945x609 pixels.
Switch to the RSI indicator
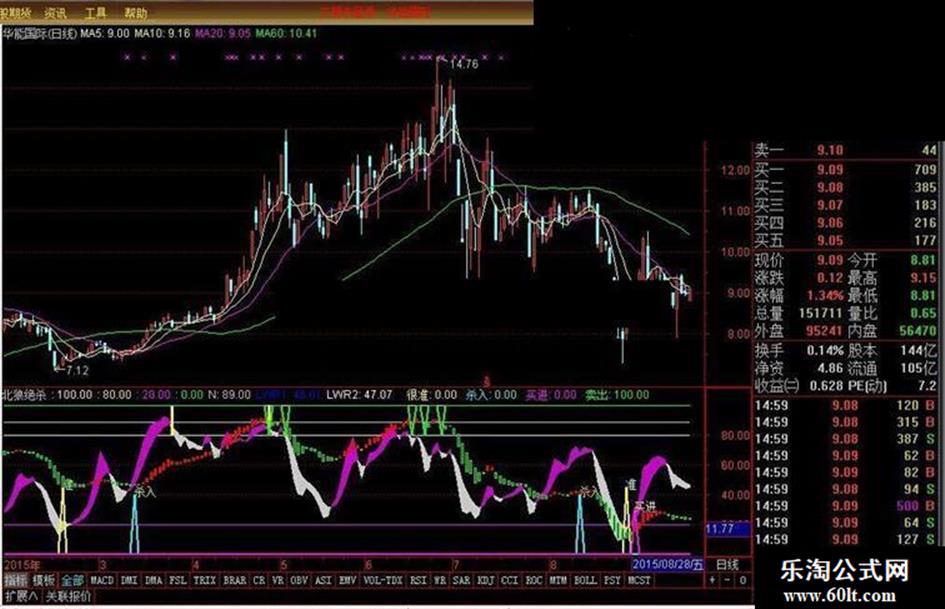pyautogui.click(x=418, y=580)
